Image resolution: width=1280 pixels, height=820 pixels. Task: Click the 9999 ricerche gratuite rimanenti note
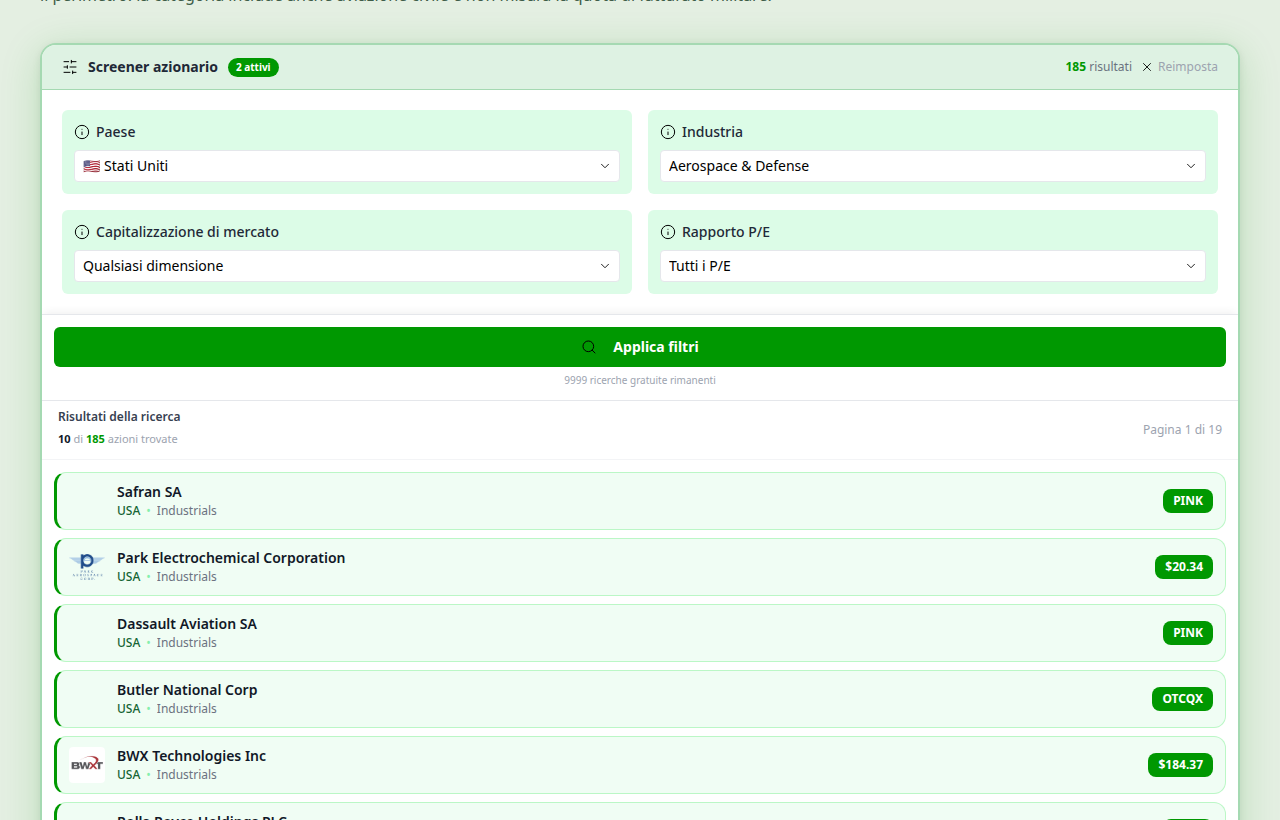(640, 381)
